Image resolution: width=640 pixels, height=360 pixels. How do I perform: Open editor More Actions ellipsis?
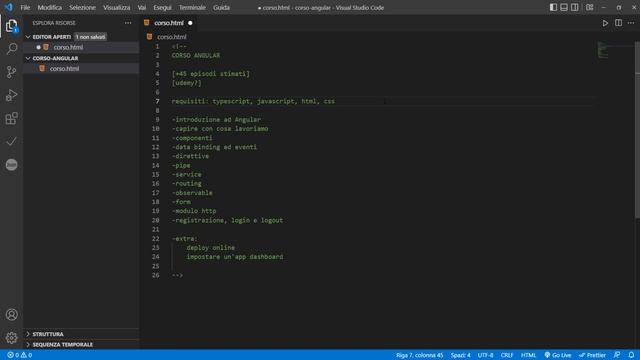pyautogui.click(x=631, y=23)
